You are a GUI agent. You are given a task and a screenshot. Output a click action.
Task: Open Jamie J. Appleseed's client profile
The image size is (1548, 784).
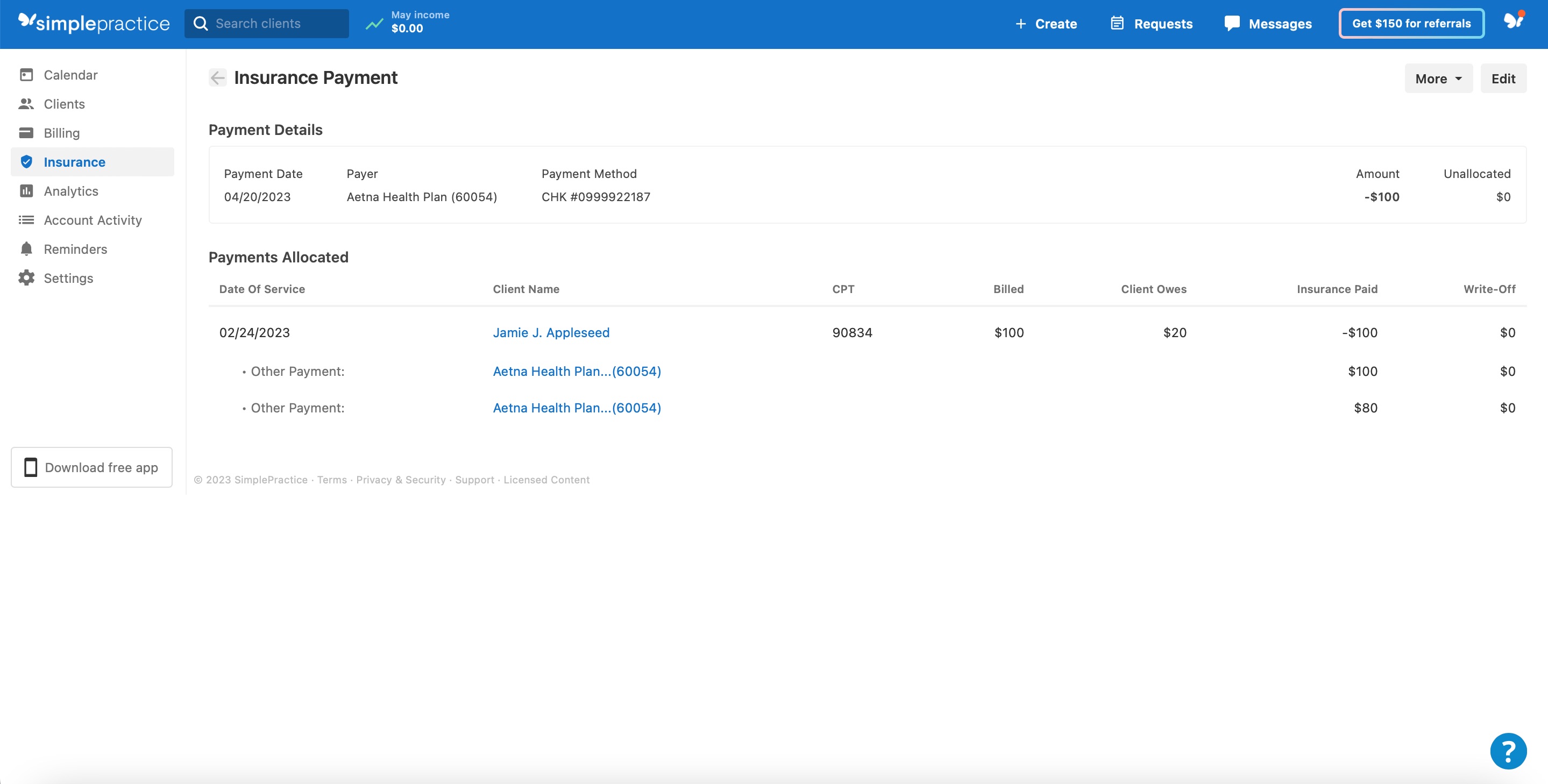click(x=551, y=332)
